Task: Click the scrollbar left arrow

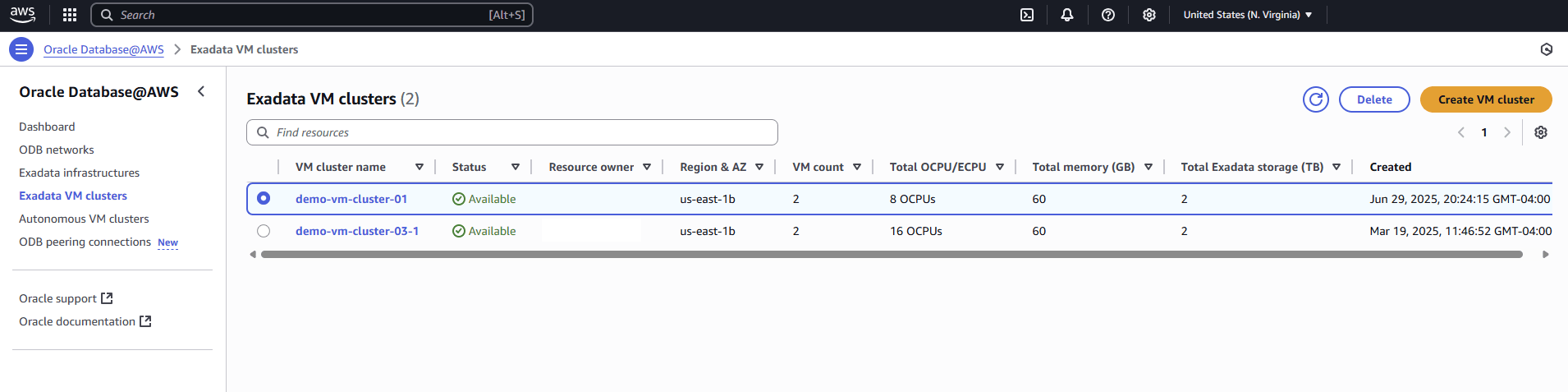Action: coord(253,255)
